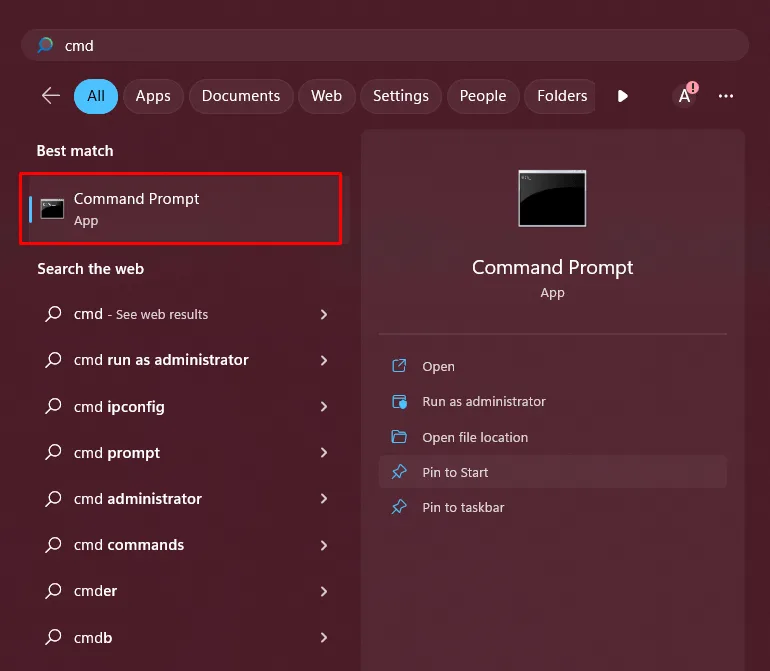Click the search box containing 'cmd'
770x671 pixels.
click(x=385, y=45)
